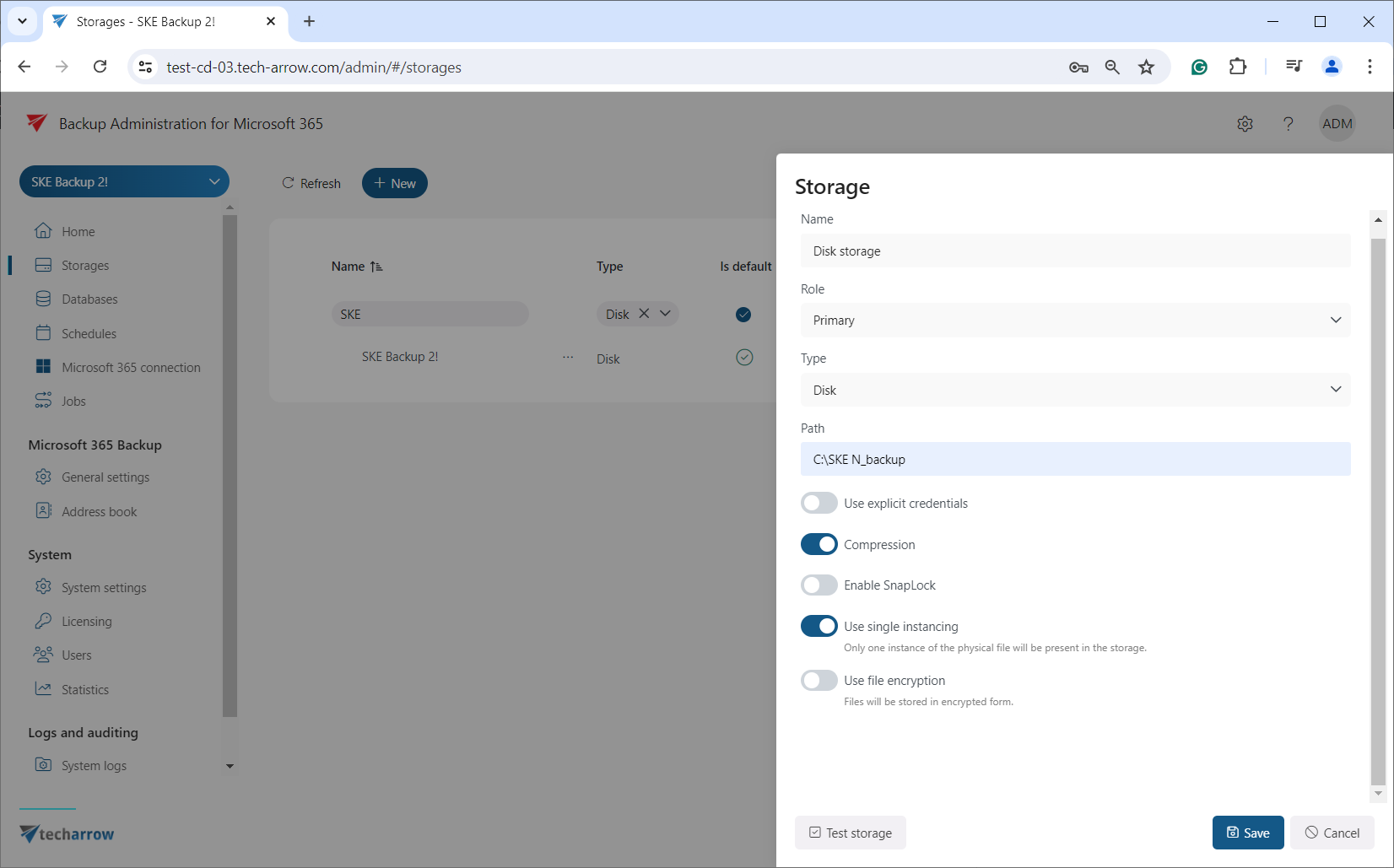
Task: Expand the SKE Backup 2! tenant selector
Action: [124, 182]
